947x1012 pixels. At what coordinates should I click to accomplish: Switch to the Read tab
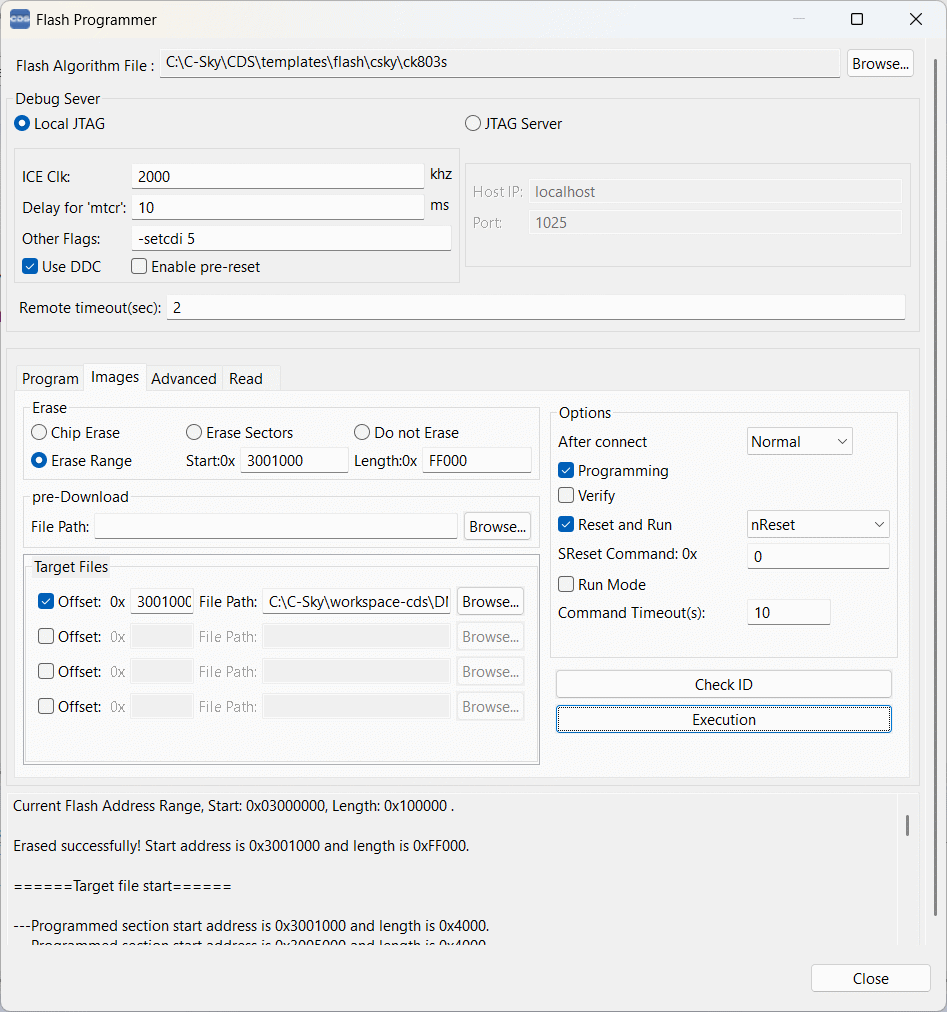click(245, 379)
